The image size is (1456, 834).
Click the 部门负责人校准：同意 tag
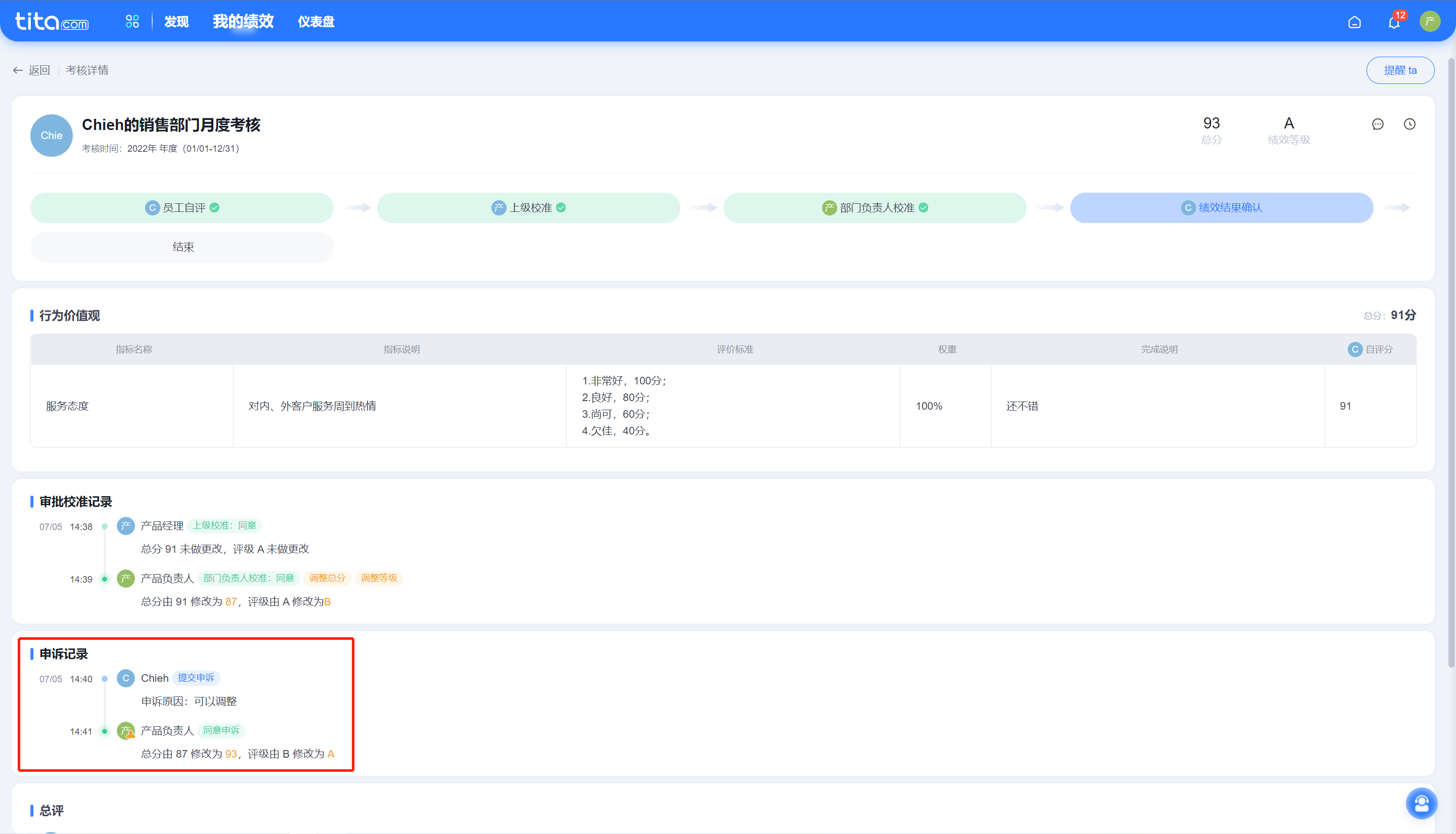[x=249, y=578]
